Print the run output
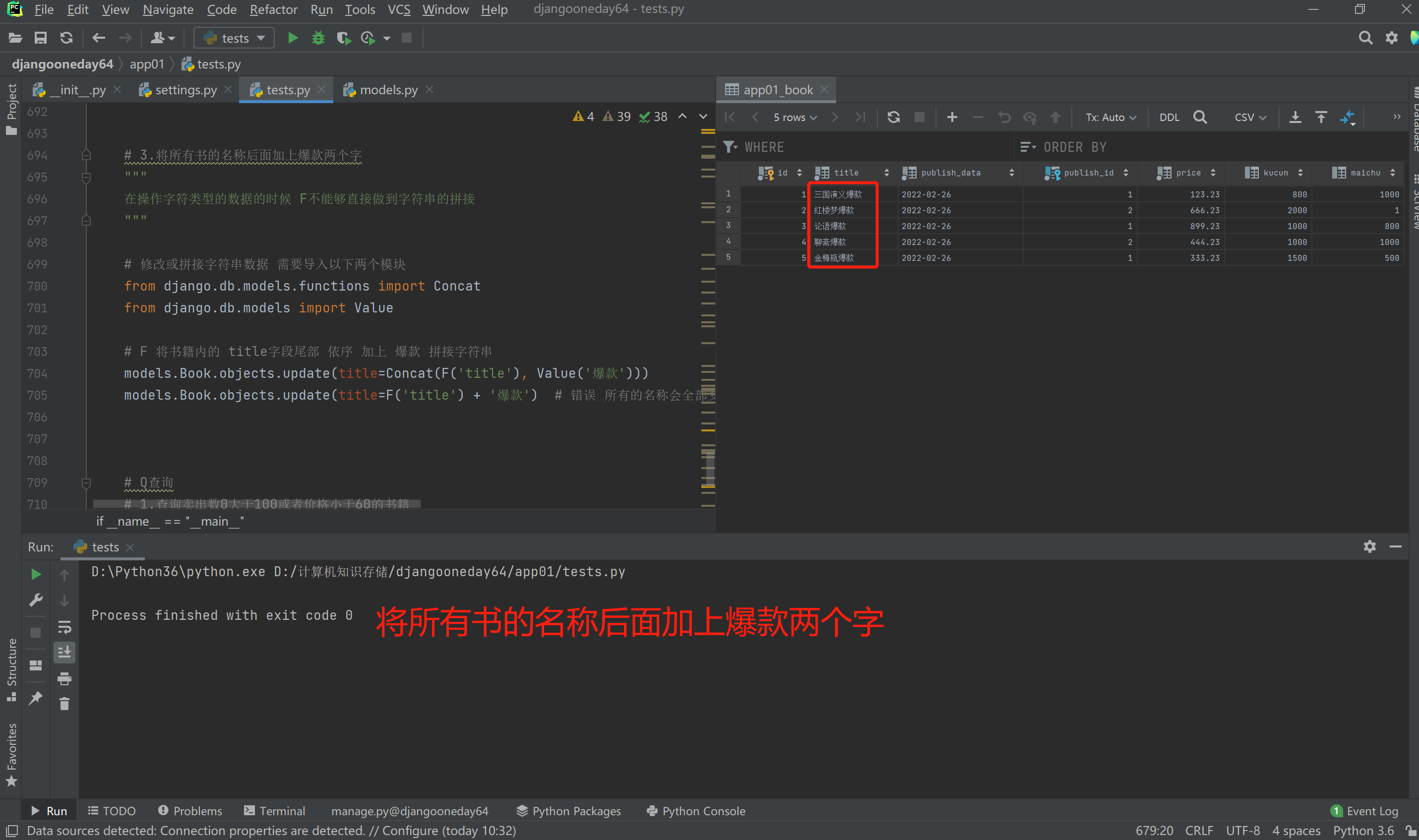The height and width of the screenshot is (840, 1419). [64, 678]
